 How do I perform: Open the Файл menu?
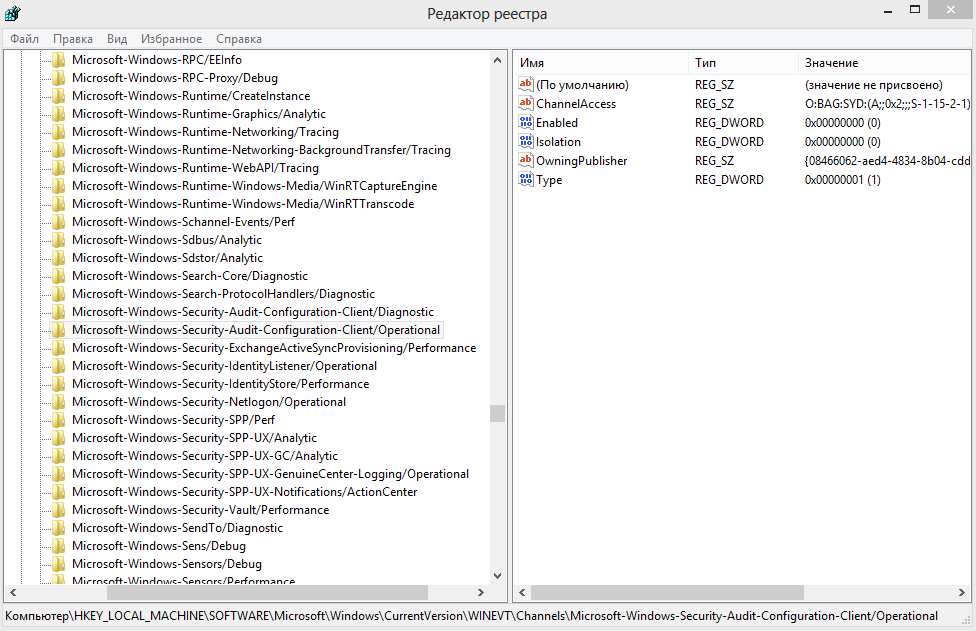pyautogui.click(x=24, y=39)
